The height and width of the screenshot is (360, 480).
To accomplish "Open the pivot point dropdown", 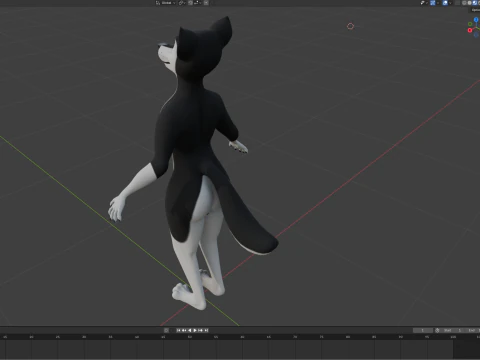I will tap(182, 3).
